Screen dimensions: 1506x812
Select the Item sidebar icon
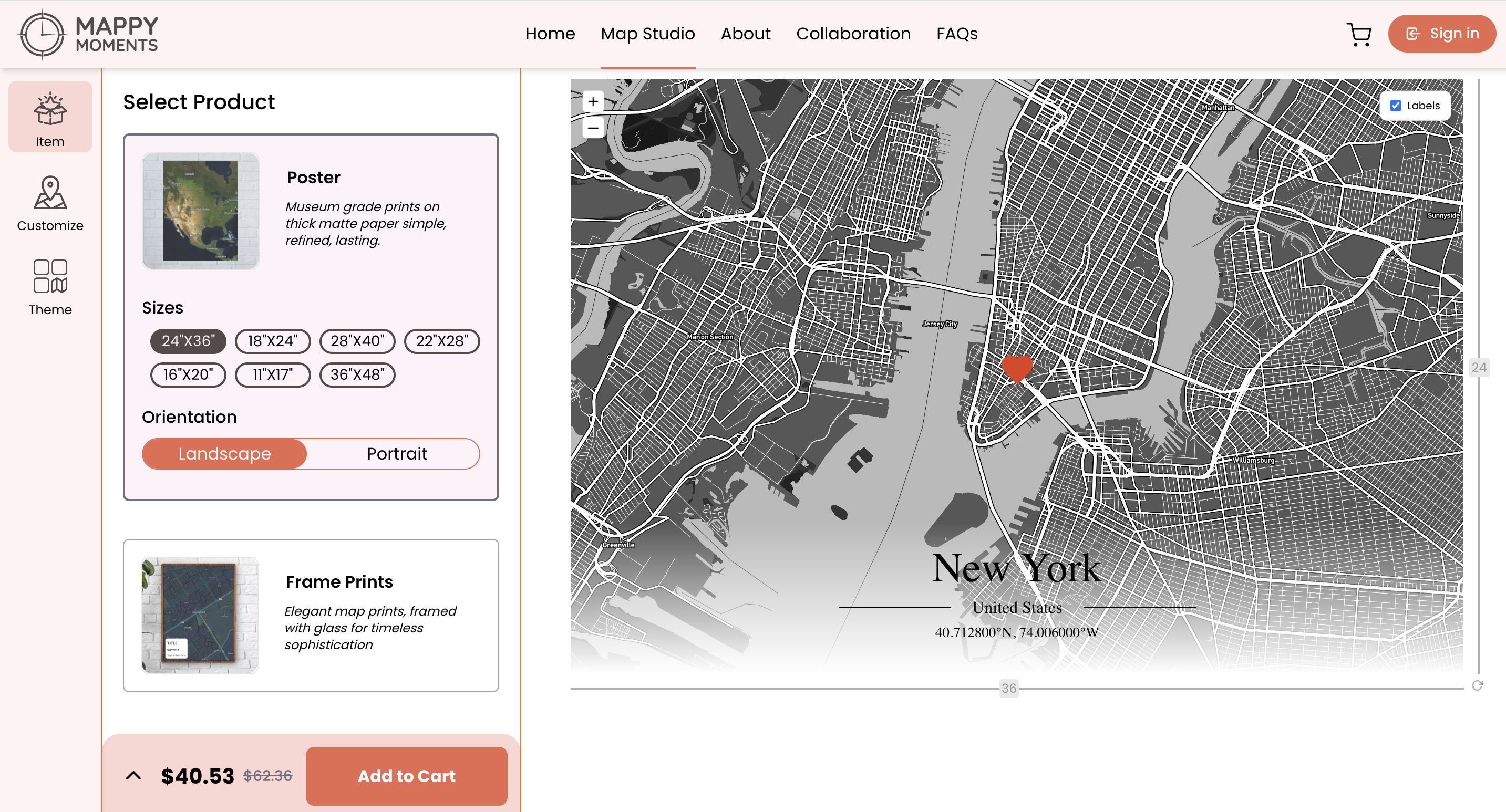click(50, 117)
